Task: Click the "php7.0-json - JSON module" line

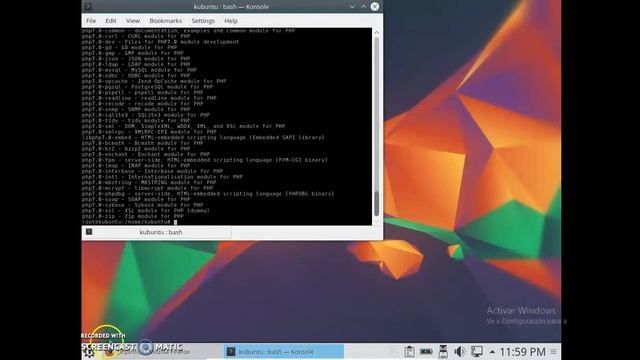Action: 136,59
